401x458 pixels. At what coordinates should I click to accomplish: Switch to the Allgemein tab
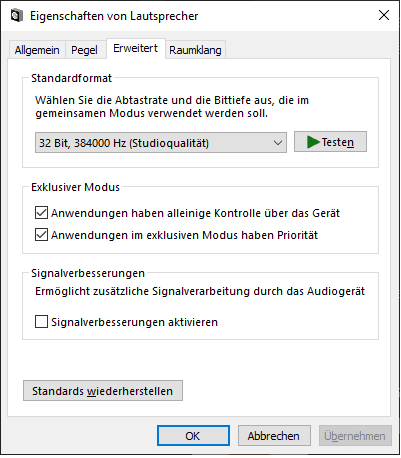coord(37,50)
